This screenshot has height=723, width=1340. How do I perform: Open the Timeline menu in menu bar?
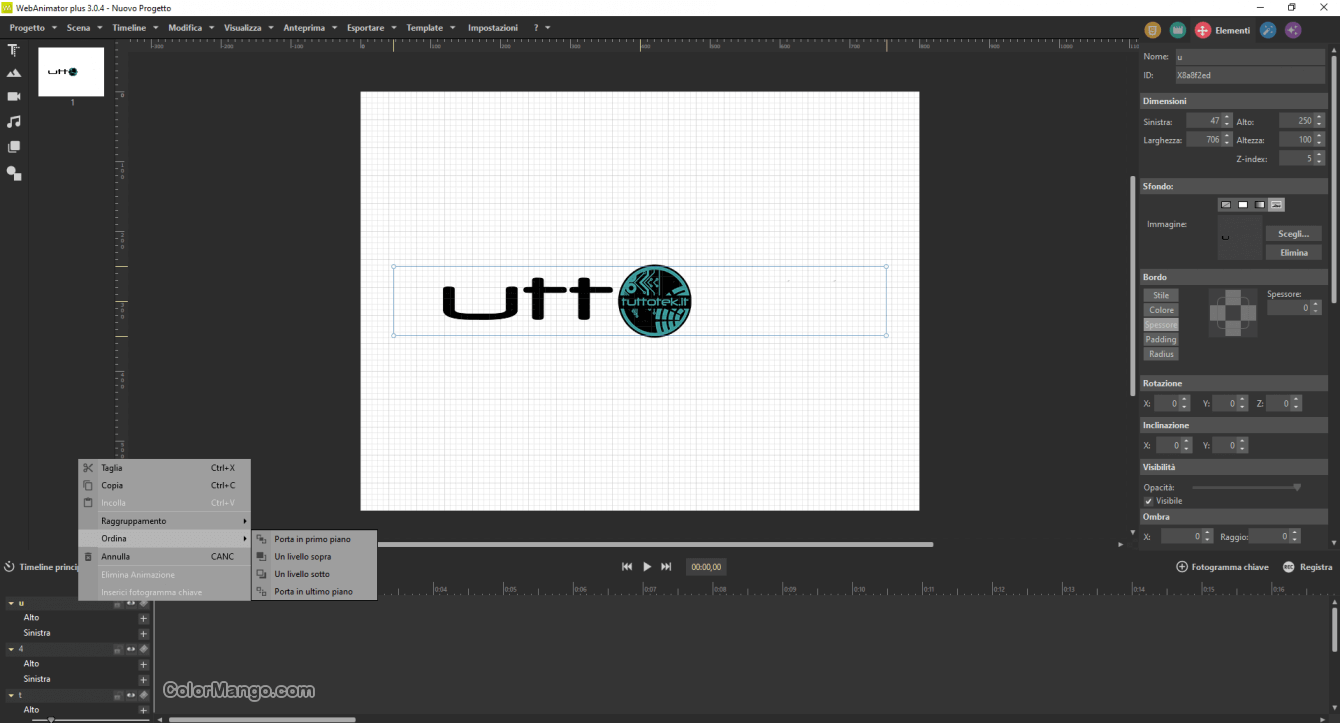click(x=135, y=28)
